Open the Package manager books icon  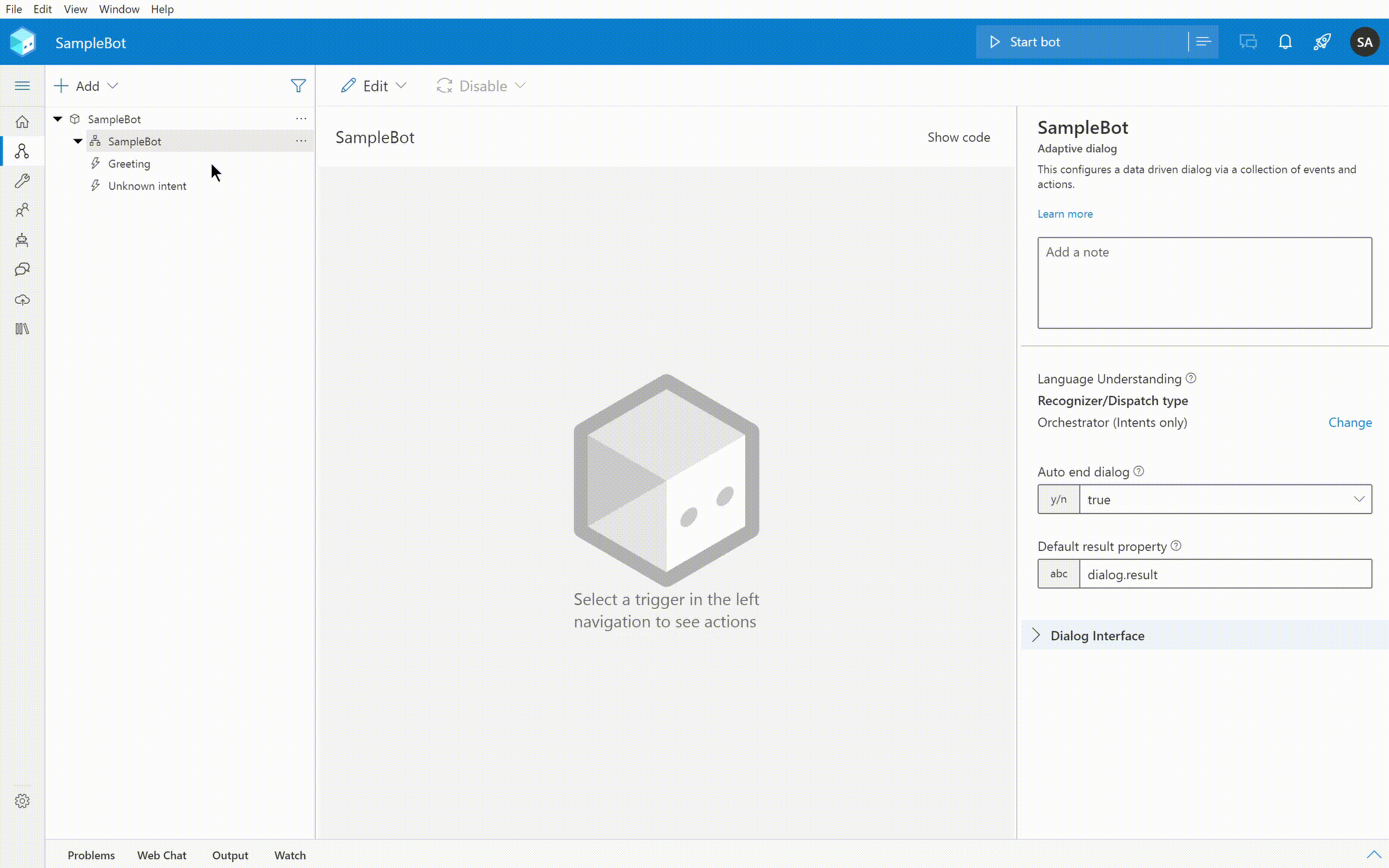coord(22,329)
